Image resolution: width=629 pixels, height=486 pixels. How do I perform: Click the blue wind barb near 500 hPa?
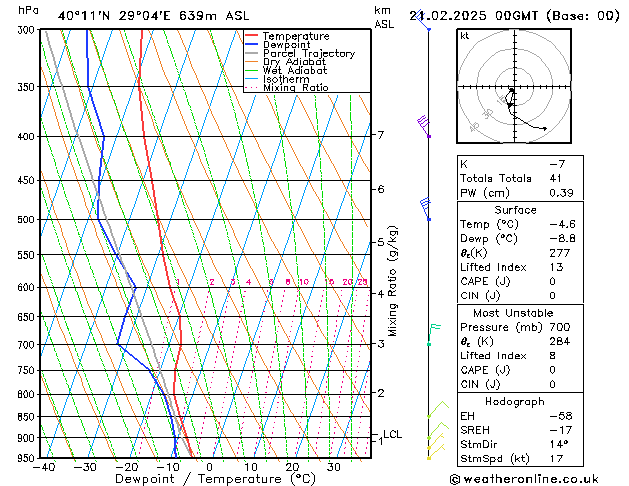[425, 209]
